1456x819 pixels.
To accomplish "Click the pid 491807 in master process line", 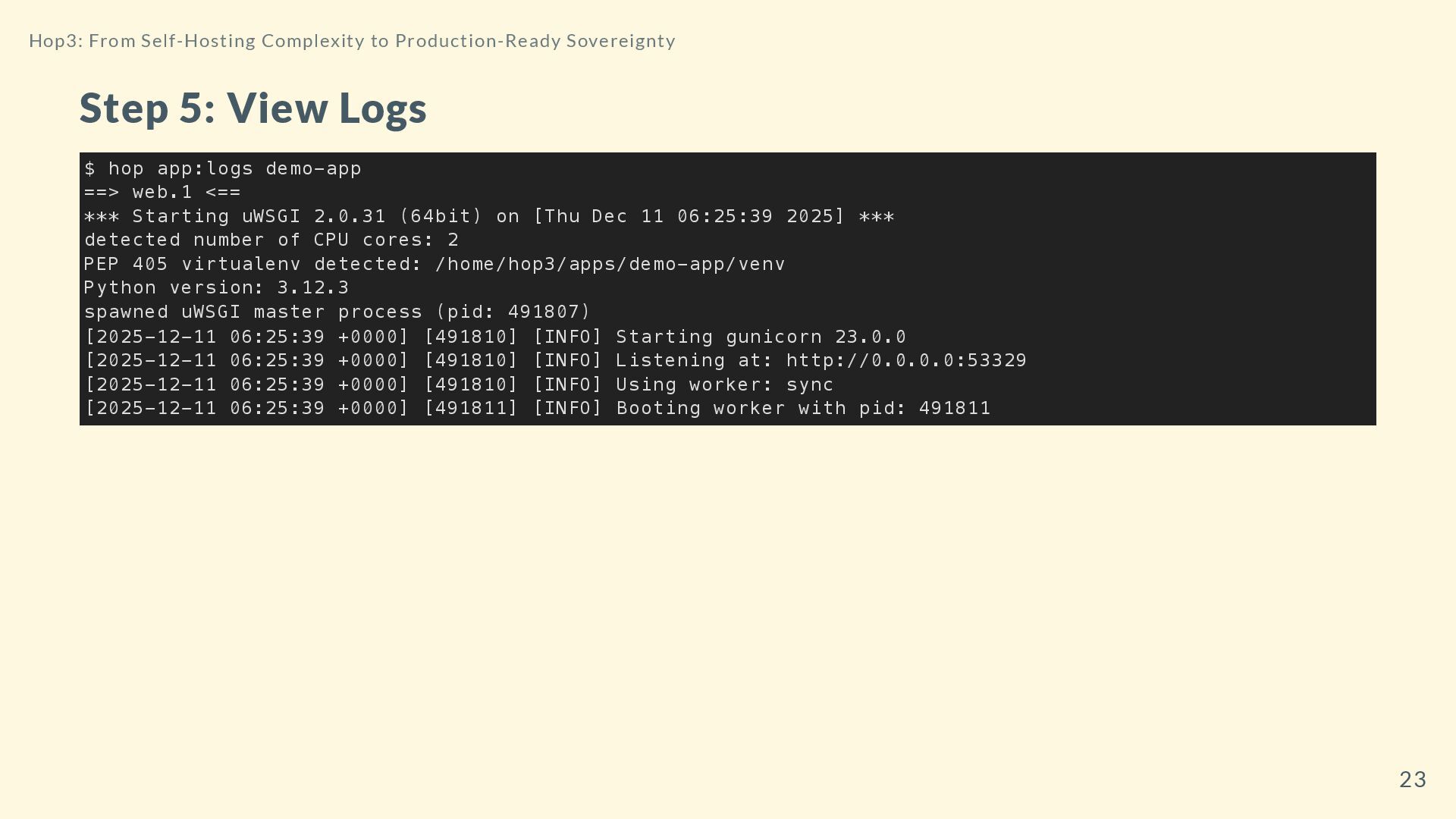I will tap(543, 312).
